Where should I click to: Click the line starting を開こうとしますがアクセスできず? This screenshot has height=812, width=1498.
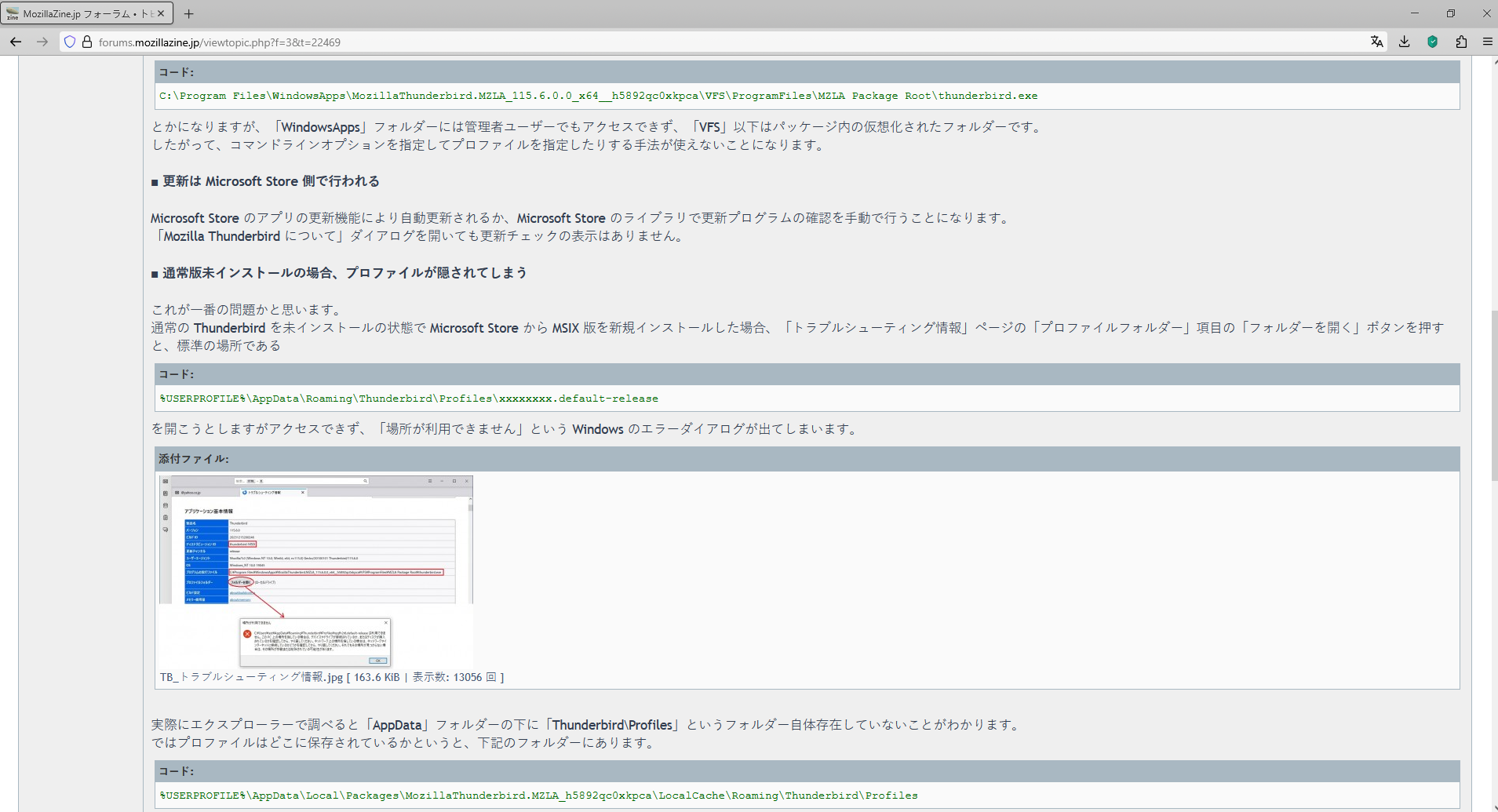point(506,429)
